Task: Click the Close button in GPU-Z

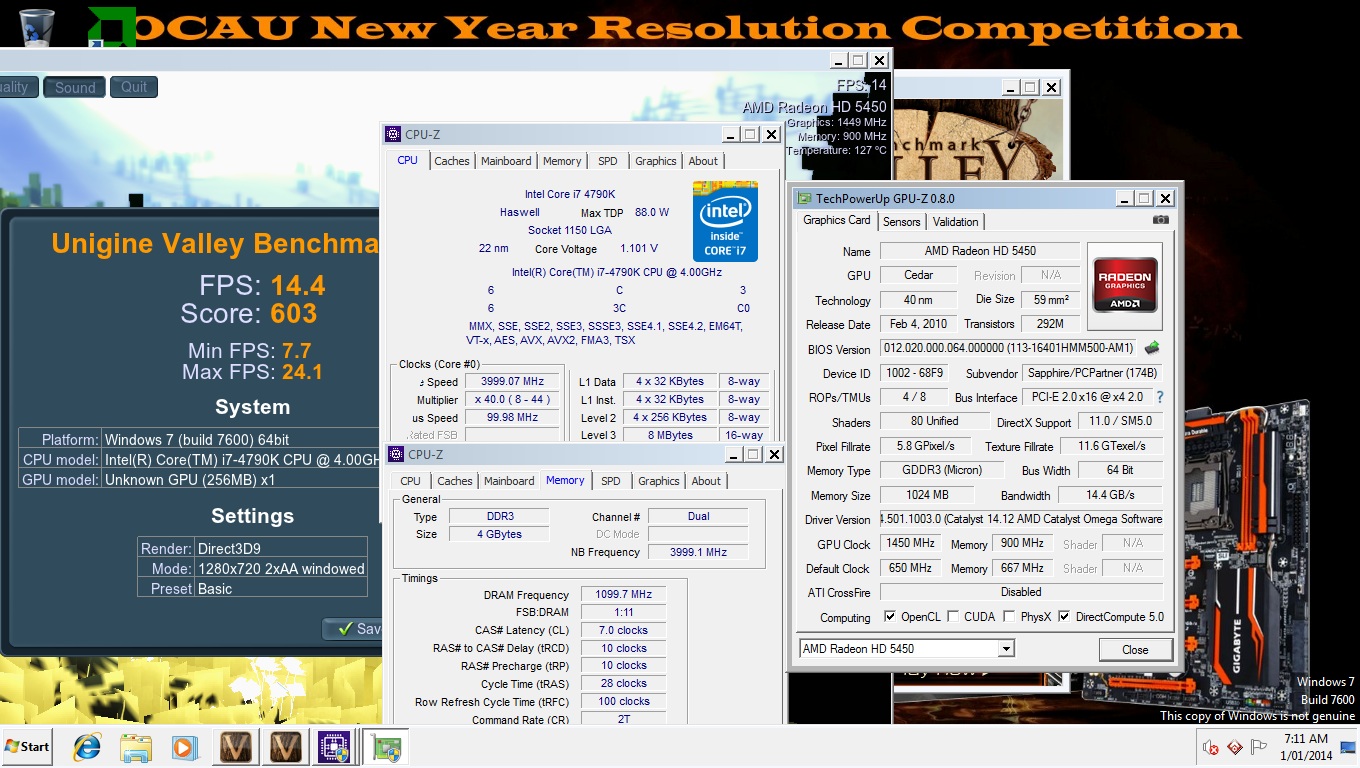Action: [1135, 649]
